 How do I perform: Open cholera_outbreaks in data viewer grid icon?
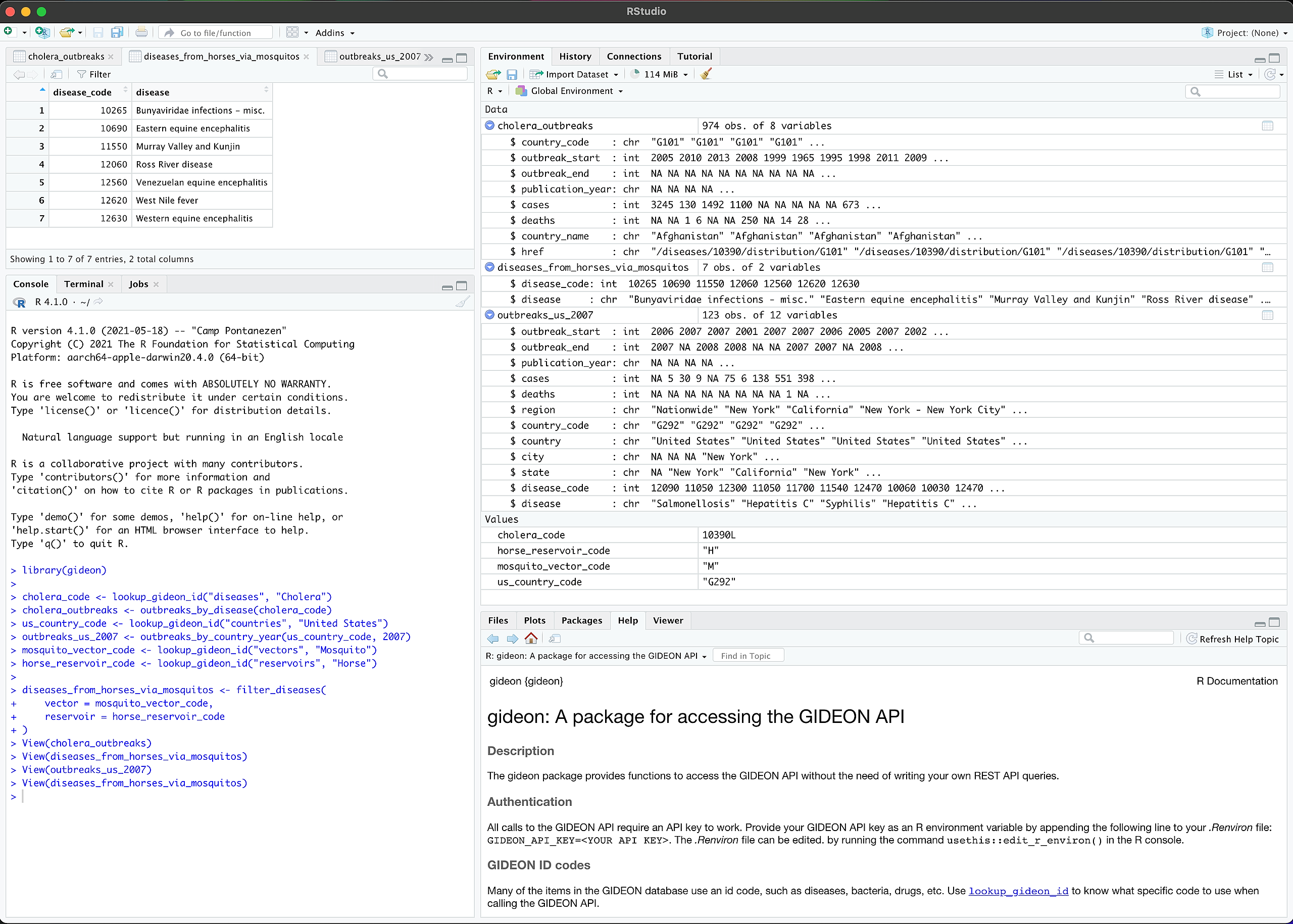tap(1267, 126)
